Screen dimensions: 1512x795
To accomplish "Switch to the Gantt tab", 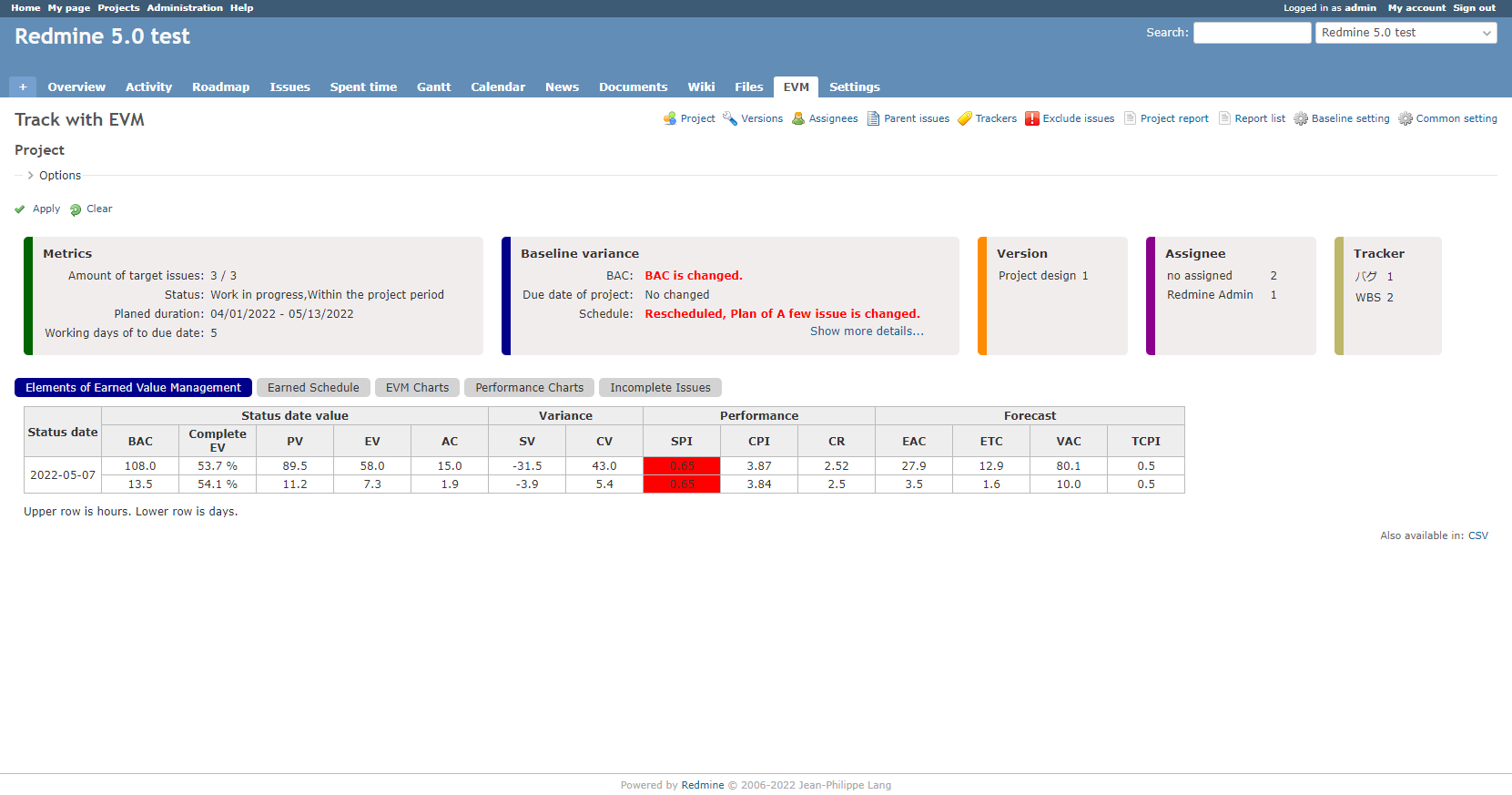I will tap(433, 87).
